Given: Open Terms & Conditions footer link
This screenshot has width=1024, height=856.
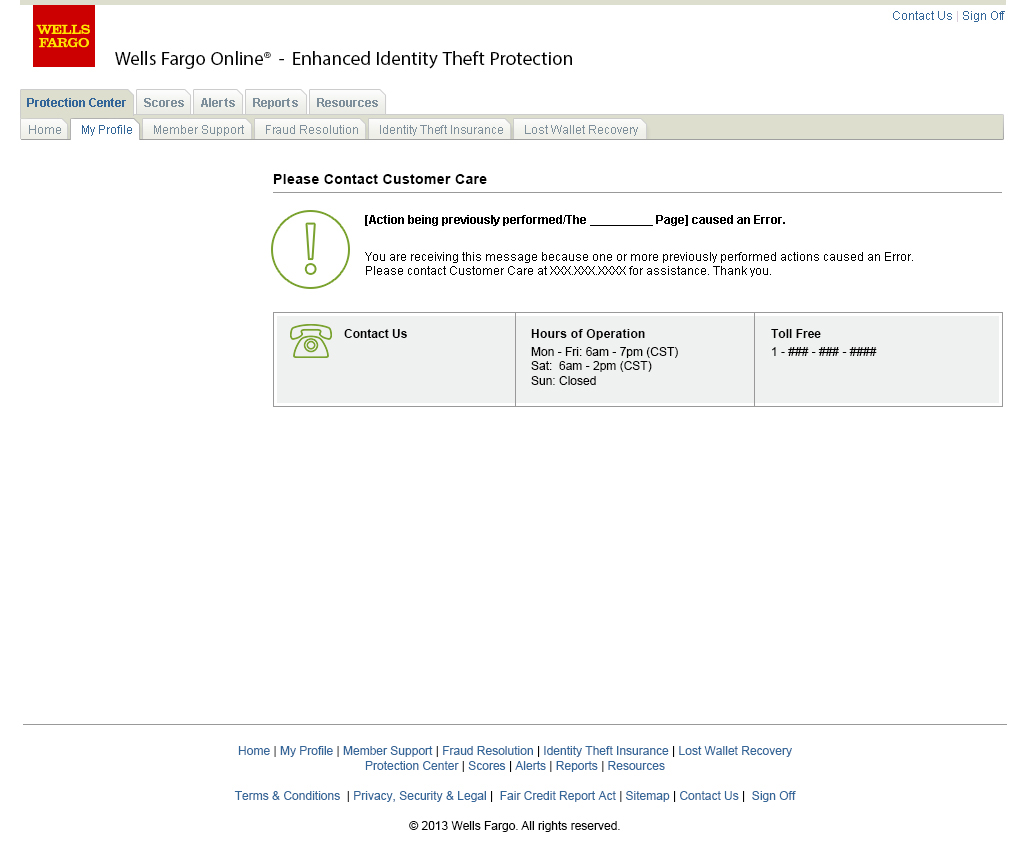Looking at the screenshot, I should click(287, 796).
